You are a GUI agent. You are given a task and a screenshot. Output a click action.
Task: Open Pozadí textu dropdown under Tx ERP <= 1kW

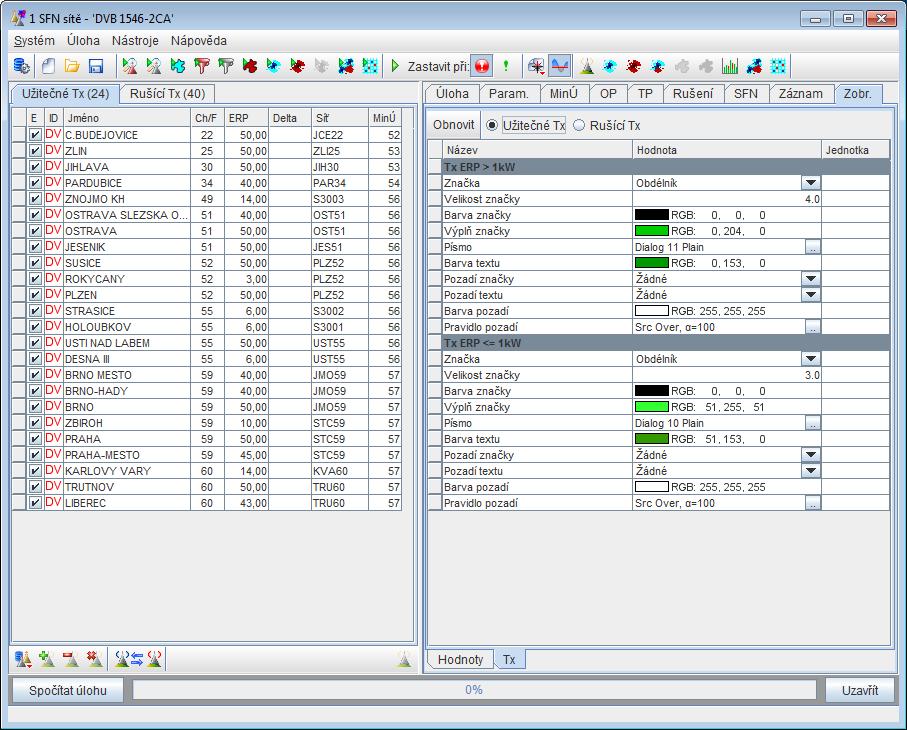811,471
